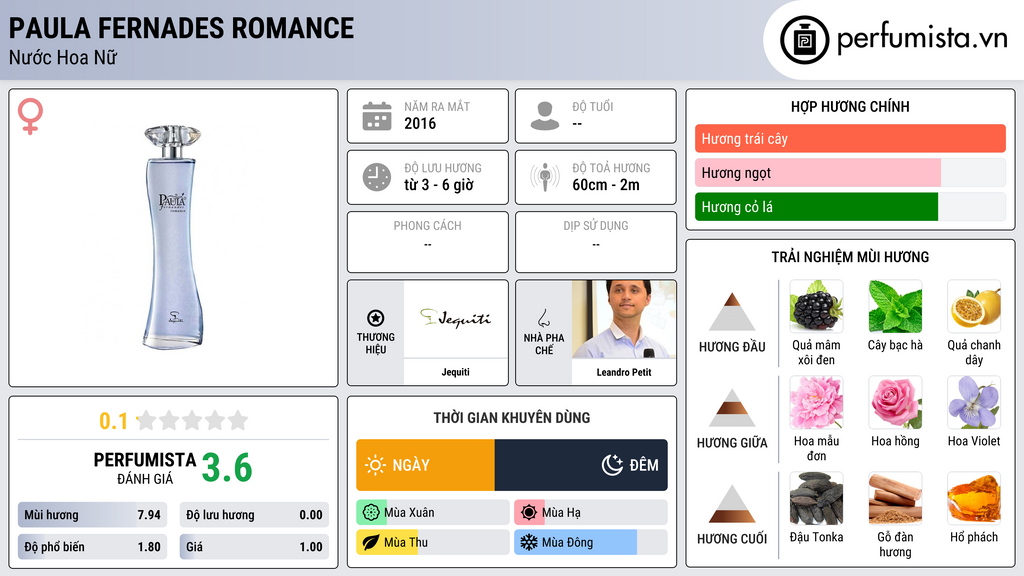Click the perfumista.vn site name
This screenshot has height=576, width=1024.
tap(921, 39)
